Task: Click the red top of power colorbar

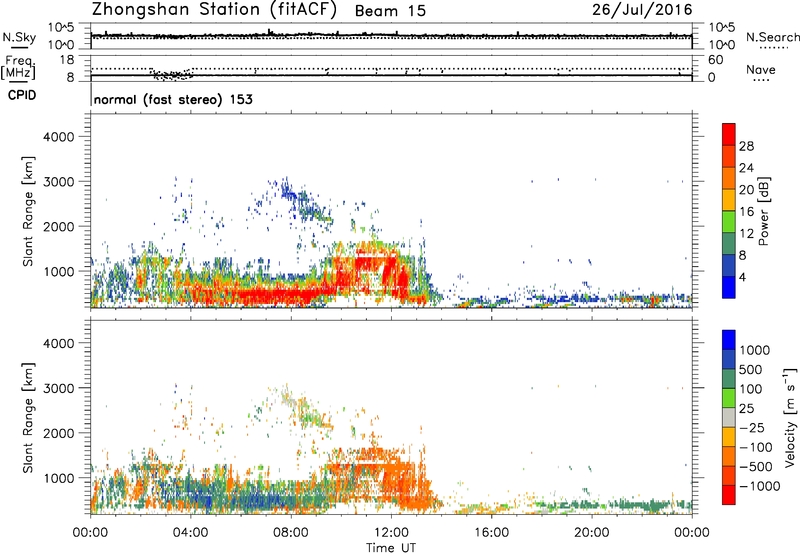Action: [729, 134]
